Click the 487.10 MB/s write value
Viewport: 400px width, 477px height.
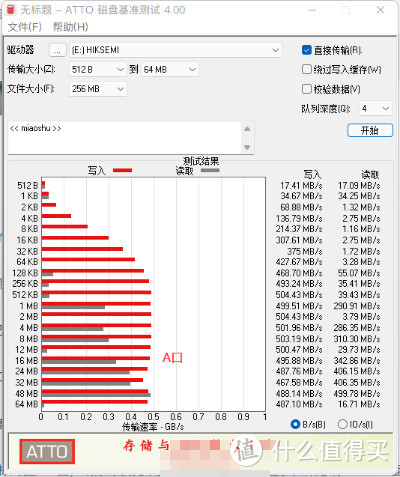tap(299, 404)
